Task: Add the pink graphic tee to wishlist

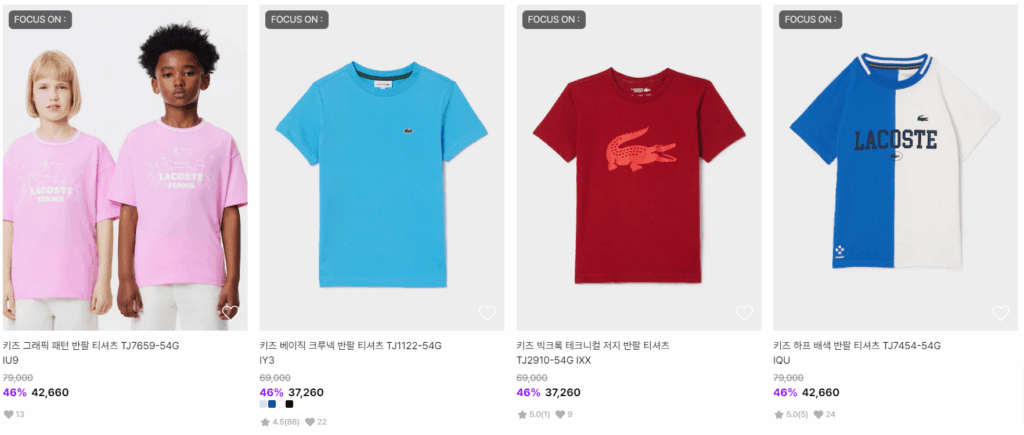Action: tap(230, 313)
